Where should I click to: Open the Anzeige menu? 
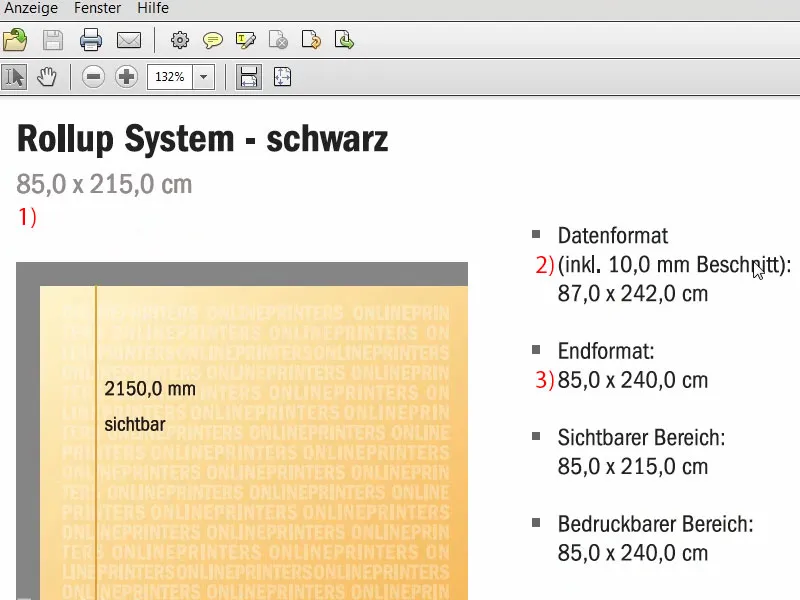(x=31, y=8)
